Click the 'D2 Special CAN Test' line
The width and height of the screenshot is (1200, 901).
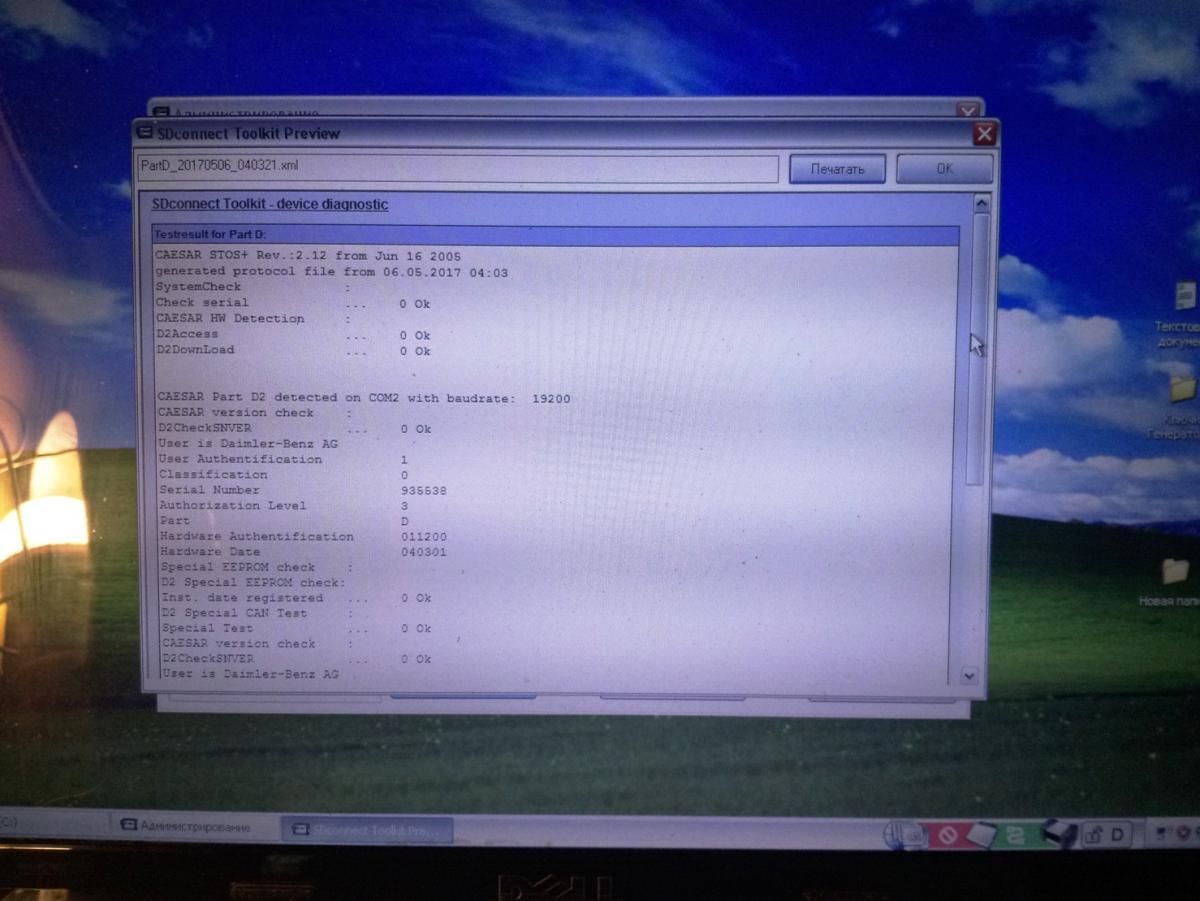258,613
